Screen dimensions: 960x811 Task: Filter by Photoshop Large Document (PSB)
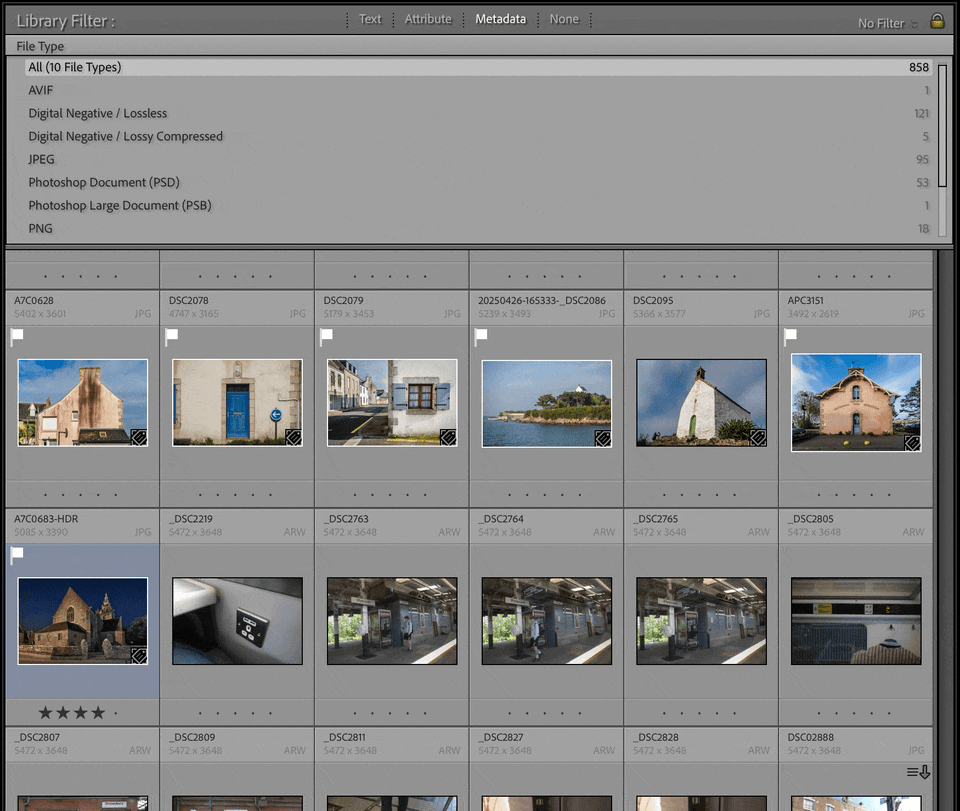[478, 206]
